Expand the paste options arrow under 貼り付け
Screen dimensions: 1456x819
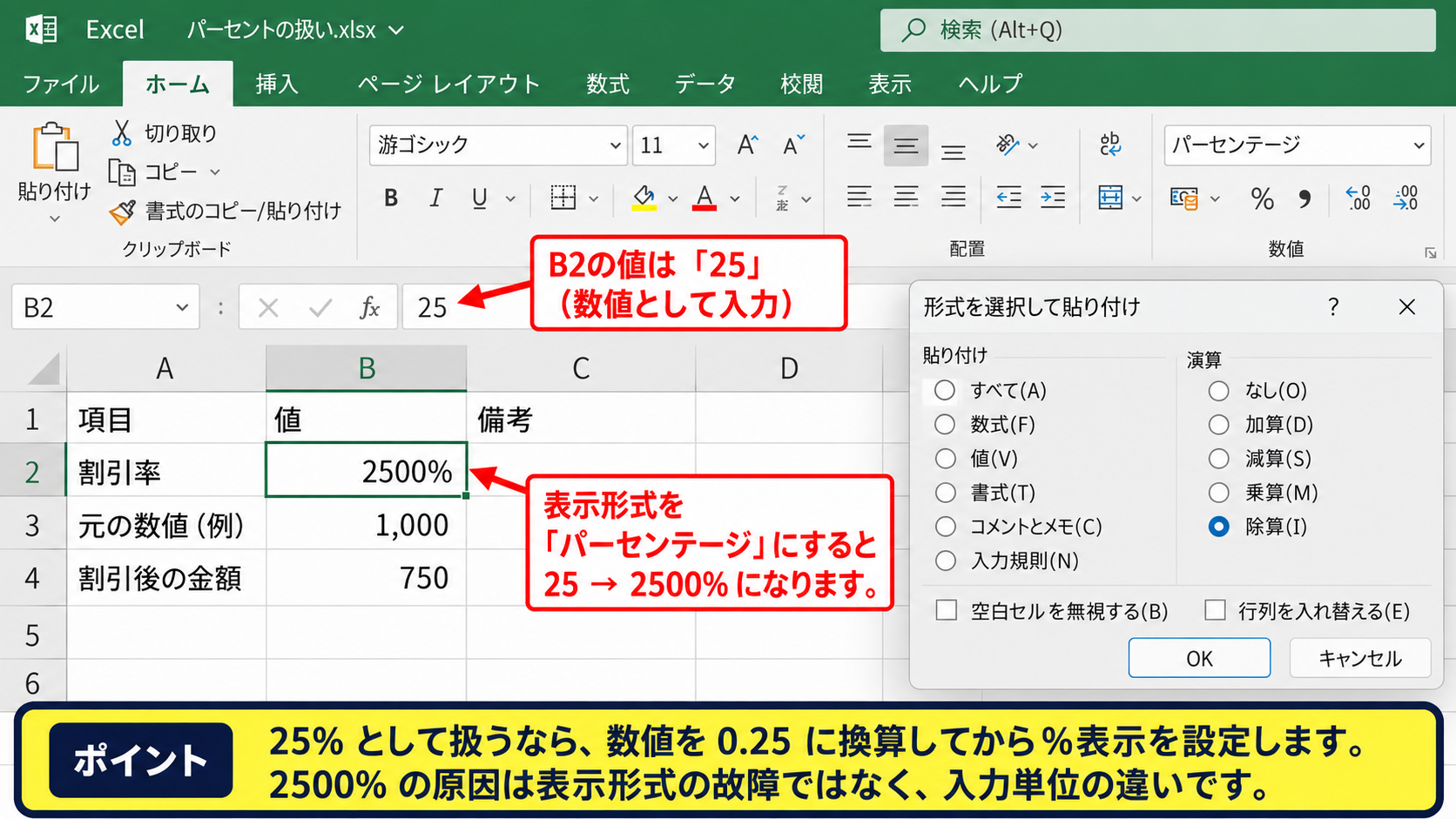pos(54,218)
